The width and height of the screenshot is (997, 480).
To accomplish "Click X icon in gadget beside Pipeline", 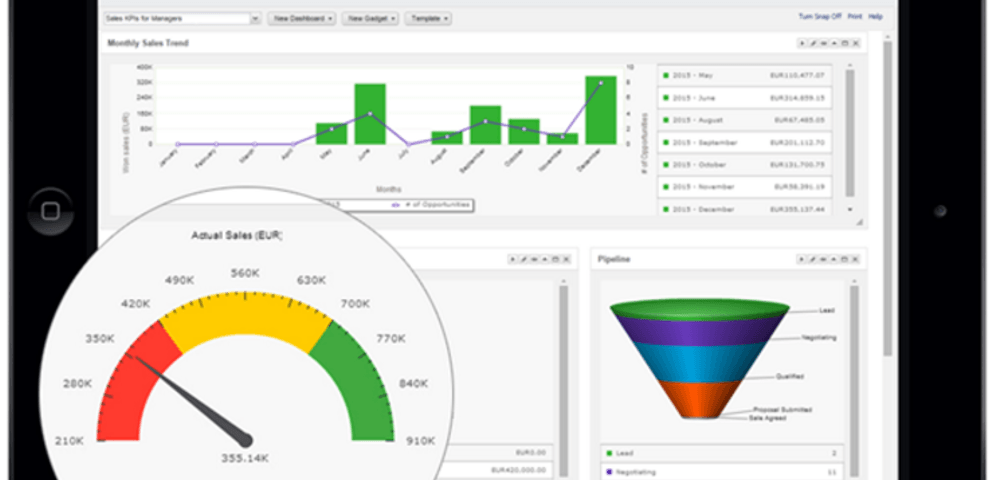I will pos(567,259).
